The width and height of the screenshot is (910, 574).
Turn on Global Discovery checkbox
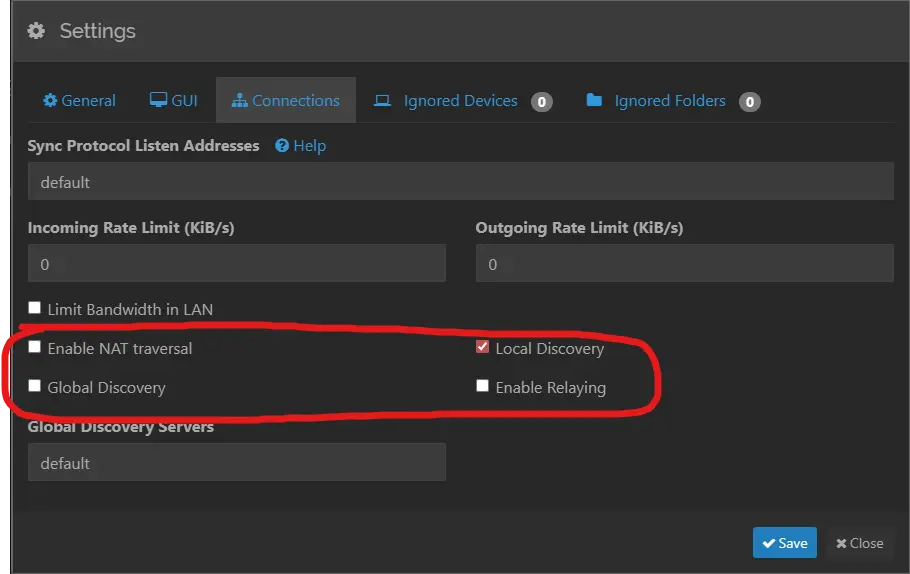point(35,386)
